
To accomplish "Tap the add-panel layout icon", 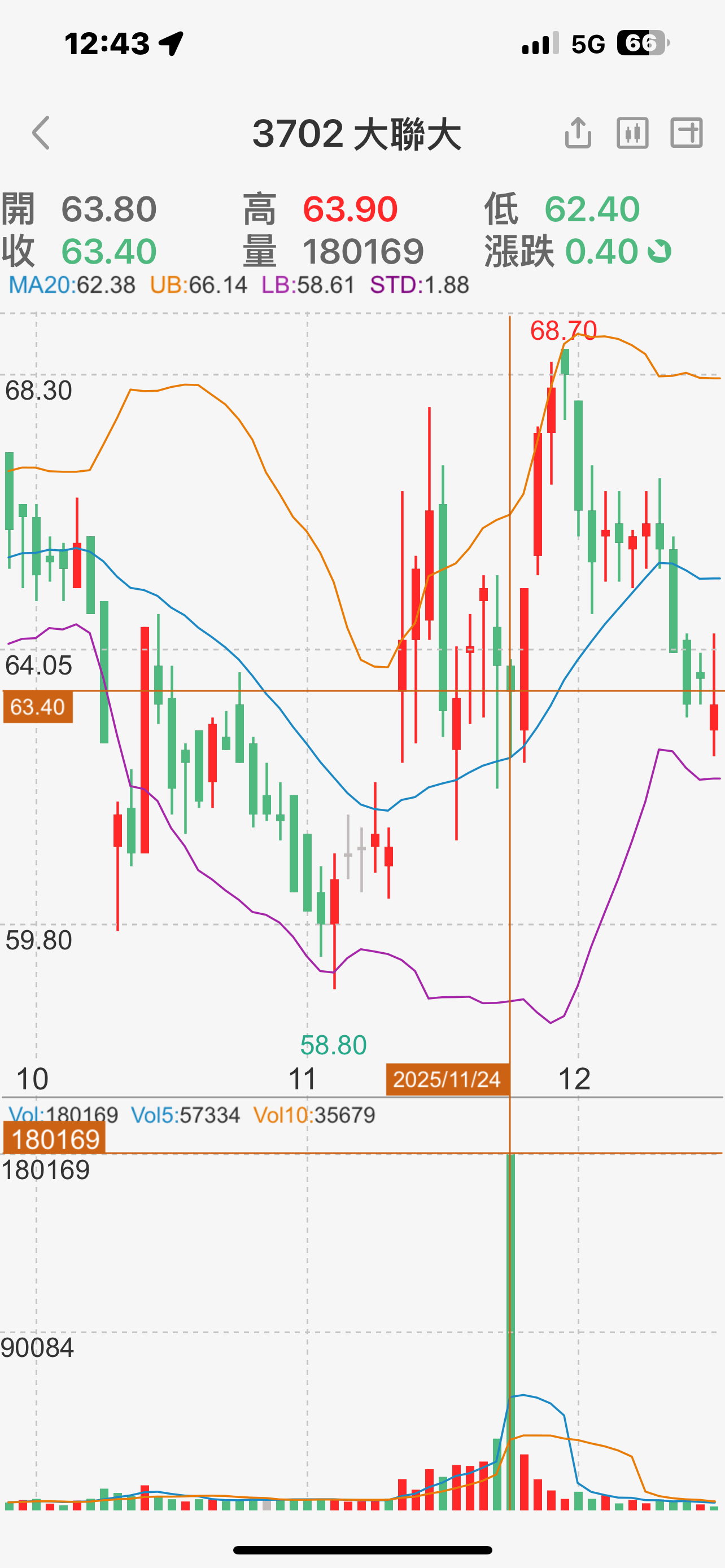I will pyautogui.click(x=687, y=133).
